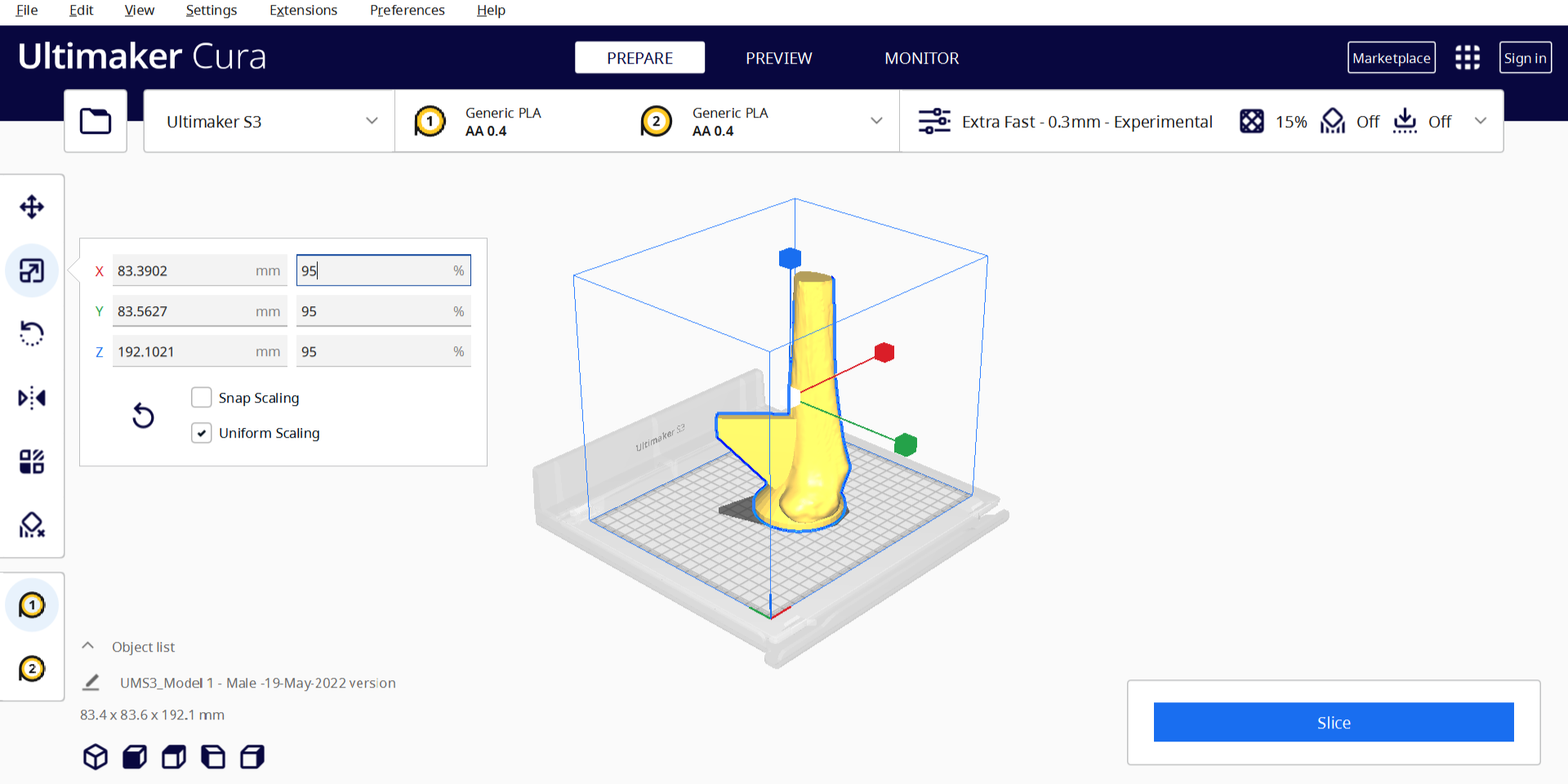Switch to the PREVIEW tab
Viewport: 1568px width, 784px height.
[x=778, y=58]
